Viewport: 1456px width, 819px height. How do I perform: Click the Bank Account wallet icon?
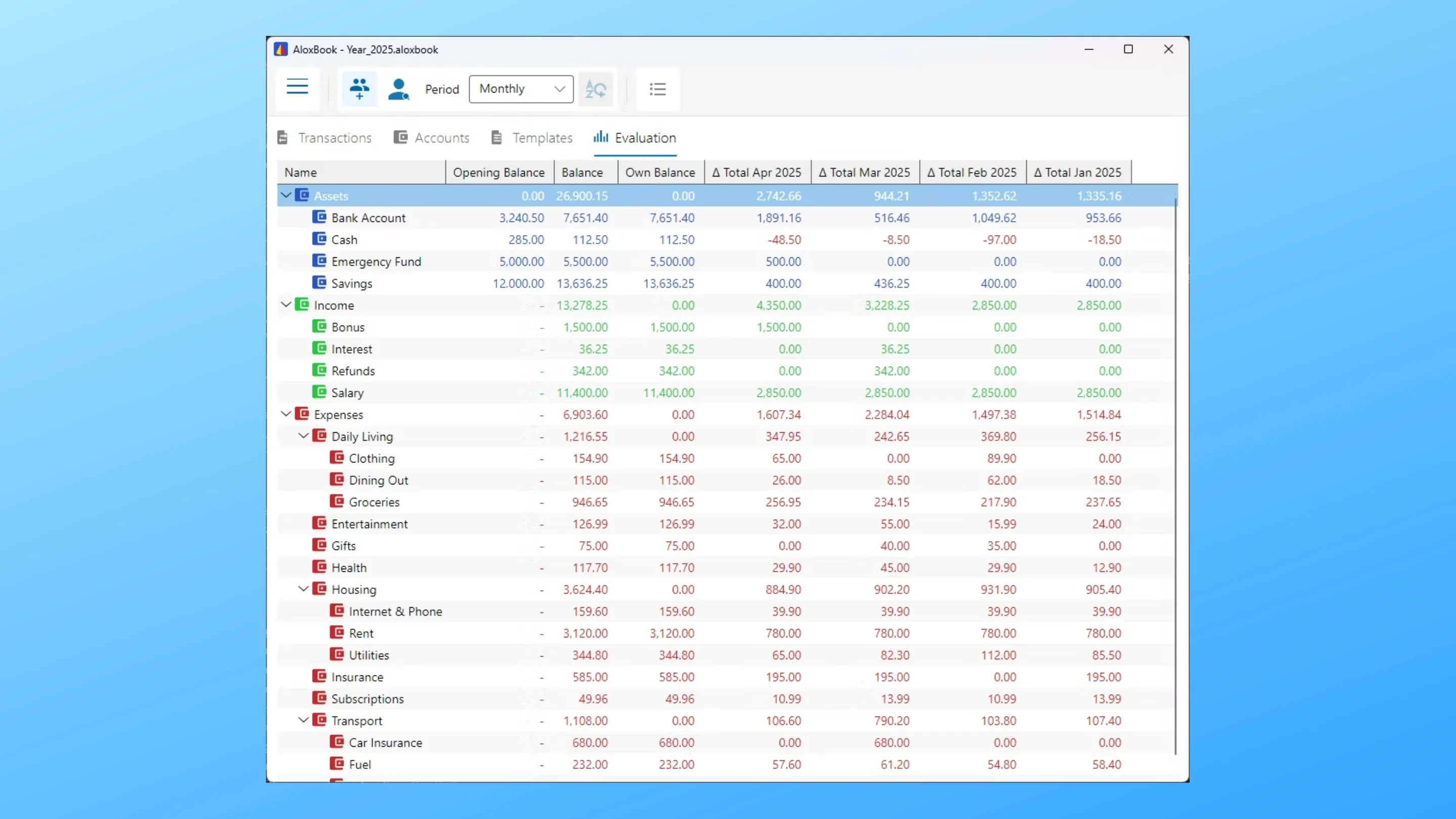pyautogui.click(x=320, y=217)
